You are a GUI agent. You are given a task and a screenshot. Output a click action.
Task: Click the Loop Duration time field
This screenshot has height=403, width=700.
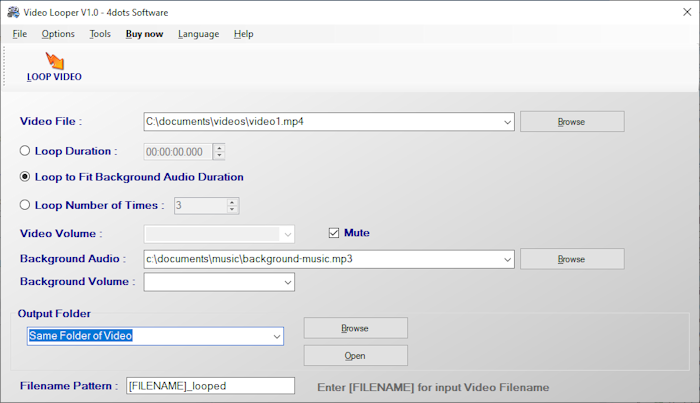click(x=178, y=152)
